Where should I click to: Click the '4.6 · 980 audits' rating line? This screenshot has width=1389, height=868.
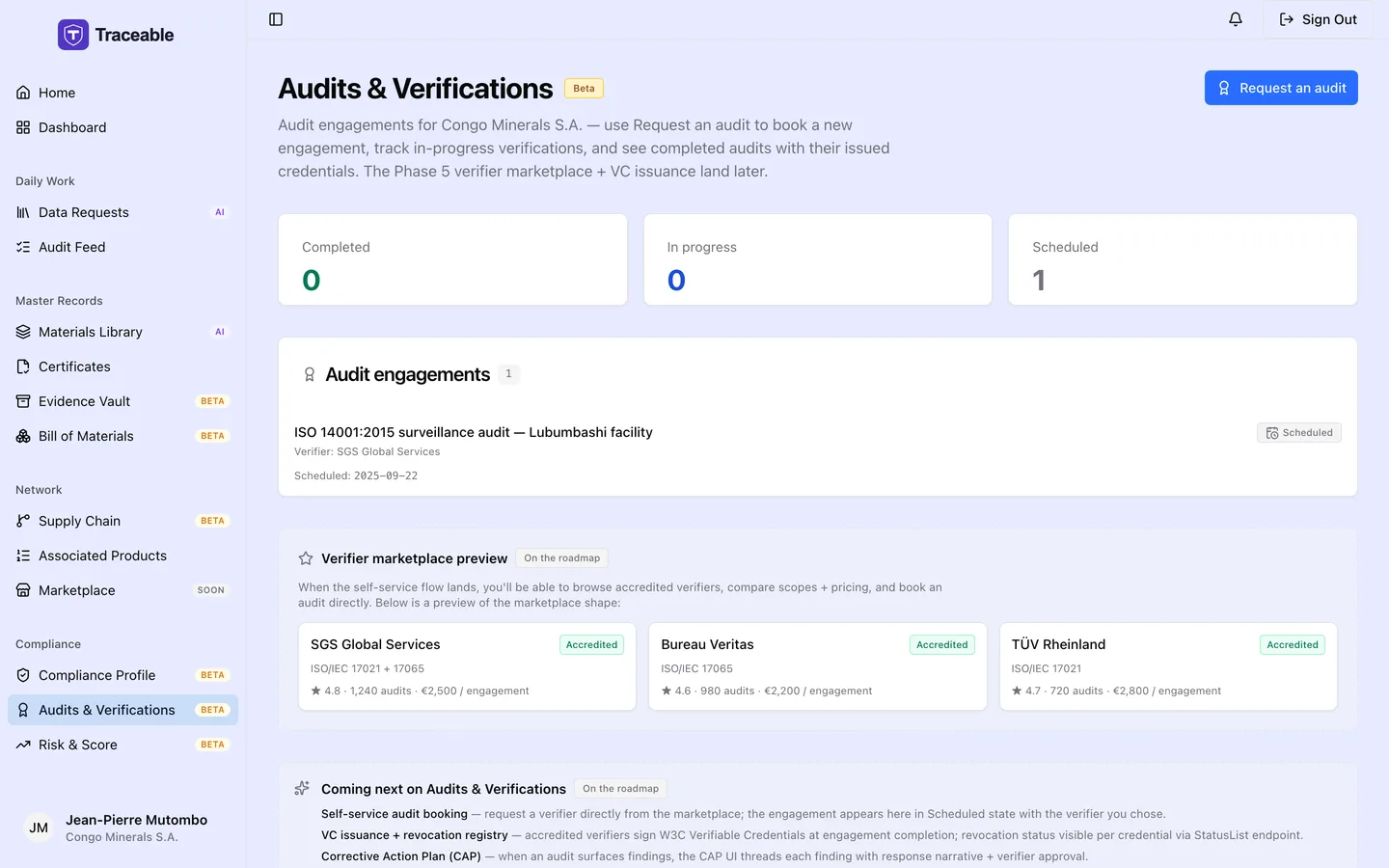[x=767, y=691]
